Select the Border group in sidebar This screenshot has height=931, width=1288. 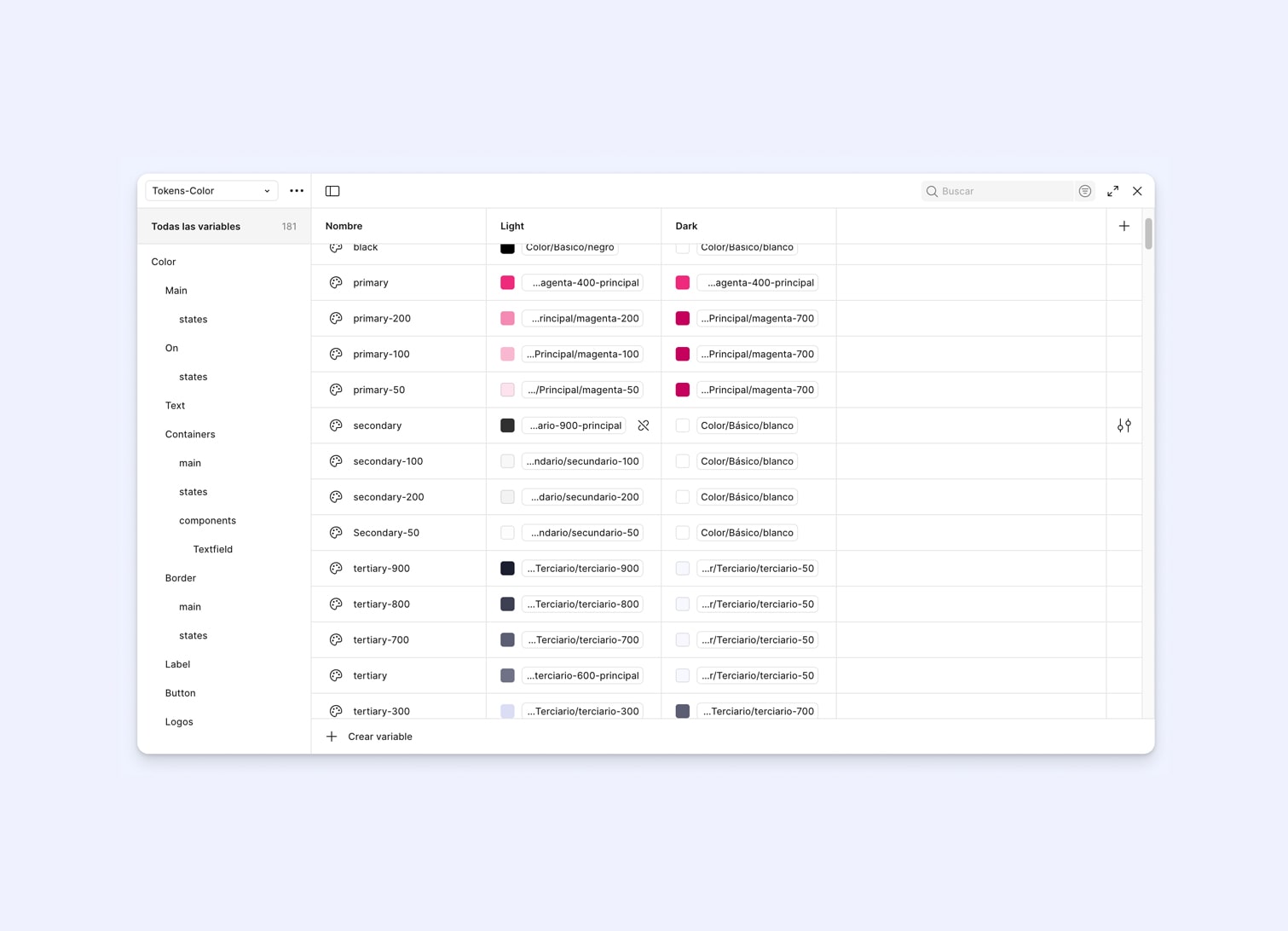click(x=181, y=578)
